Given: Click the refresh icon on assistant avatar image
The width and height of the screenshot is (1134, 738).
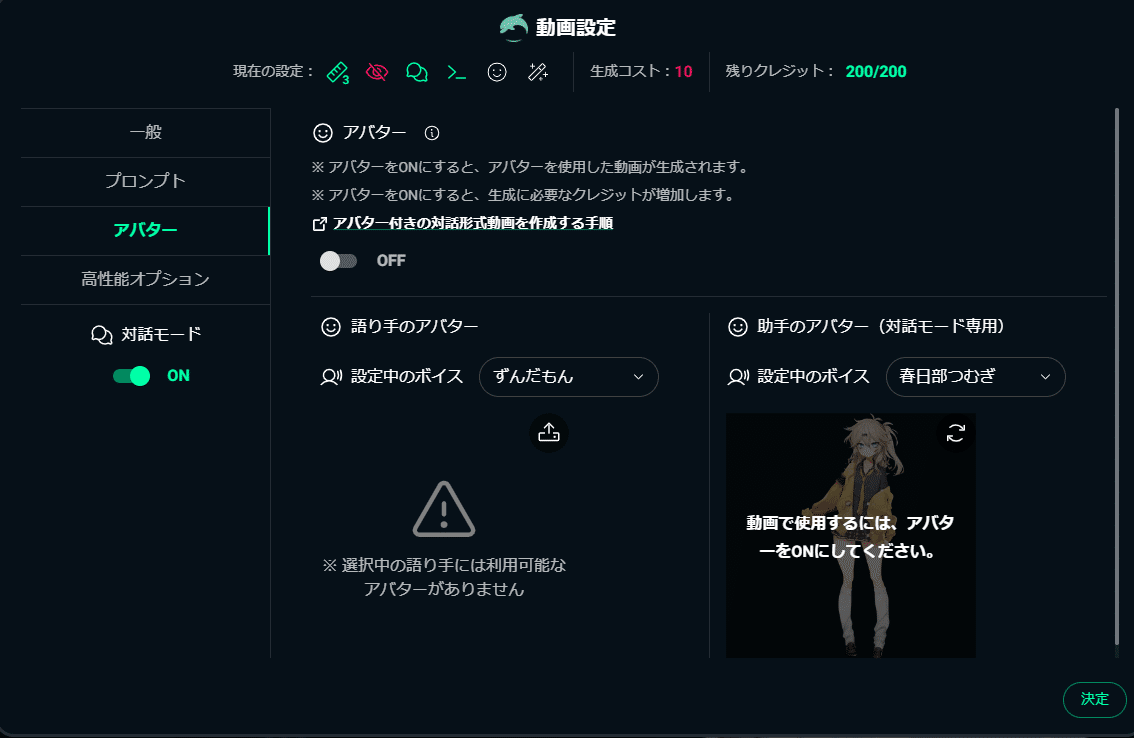Looking at the screenshot, I should (x=956, y=433).
